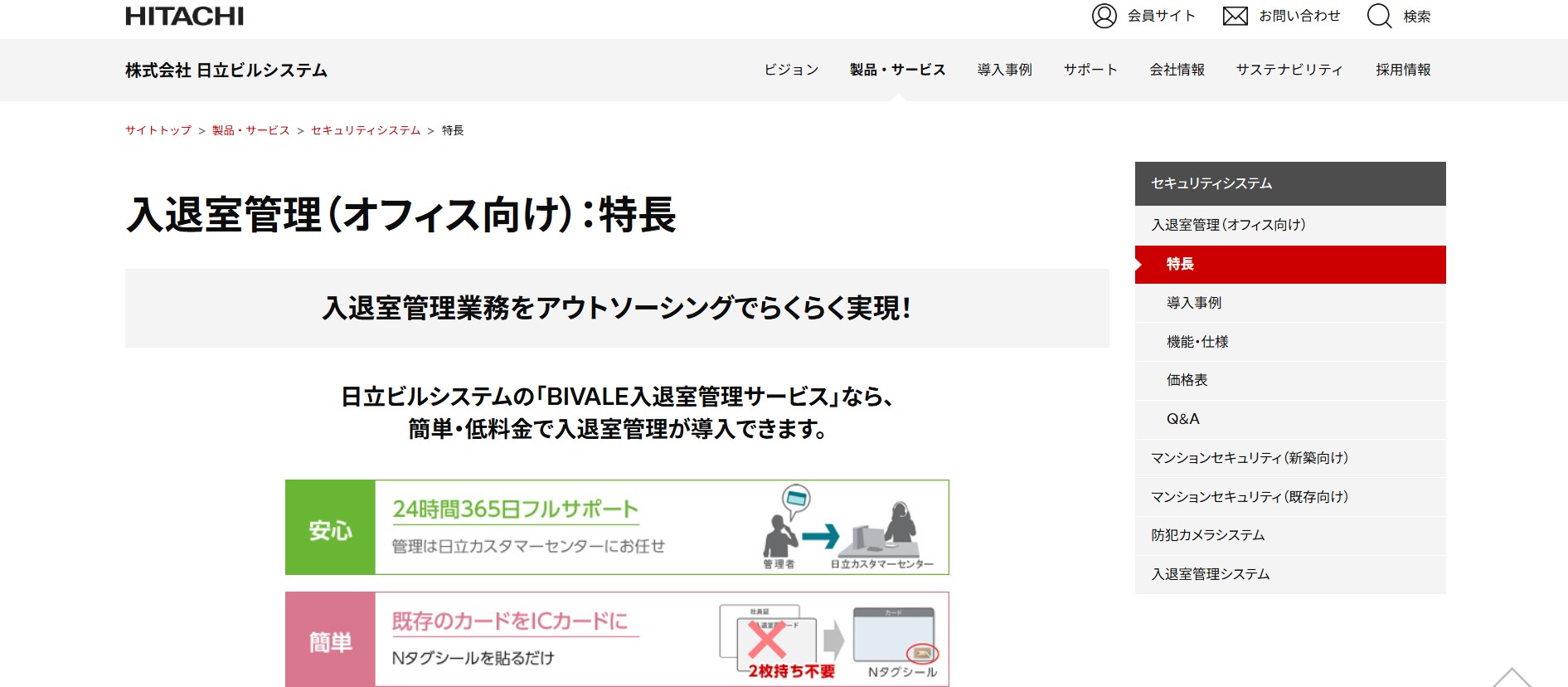Go to サイトトップ breadcrumb
Screen dimensions: 1568x687
[x=158, y=130]
